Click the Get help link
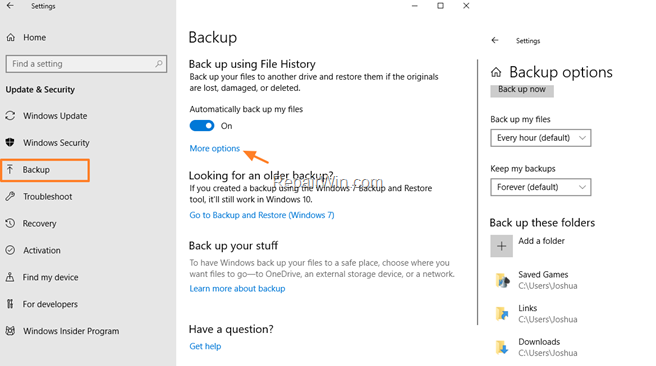The image size is (656, 366). pos(205,346)
